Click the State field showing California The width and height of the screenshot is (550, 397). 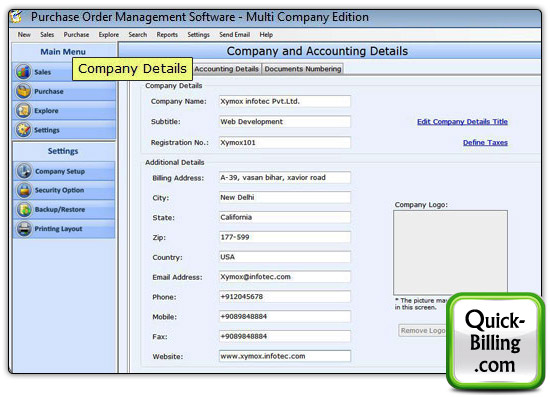(x=284, y=217)
